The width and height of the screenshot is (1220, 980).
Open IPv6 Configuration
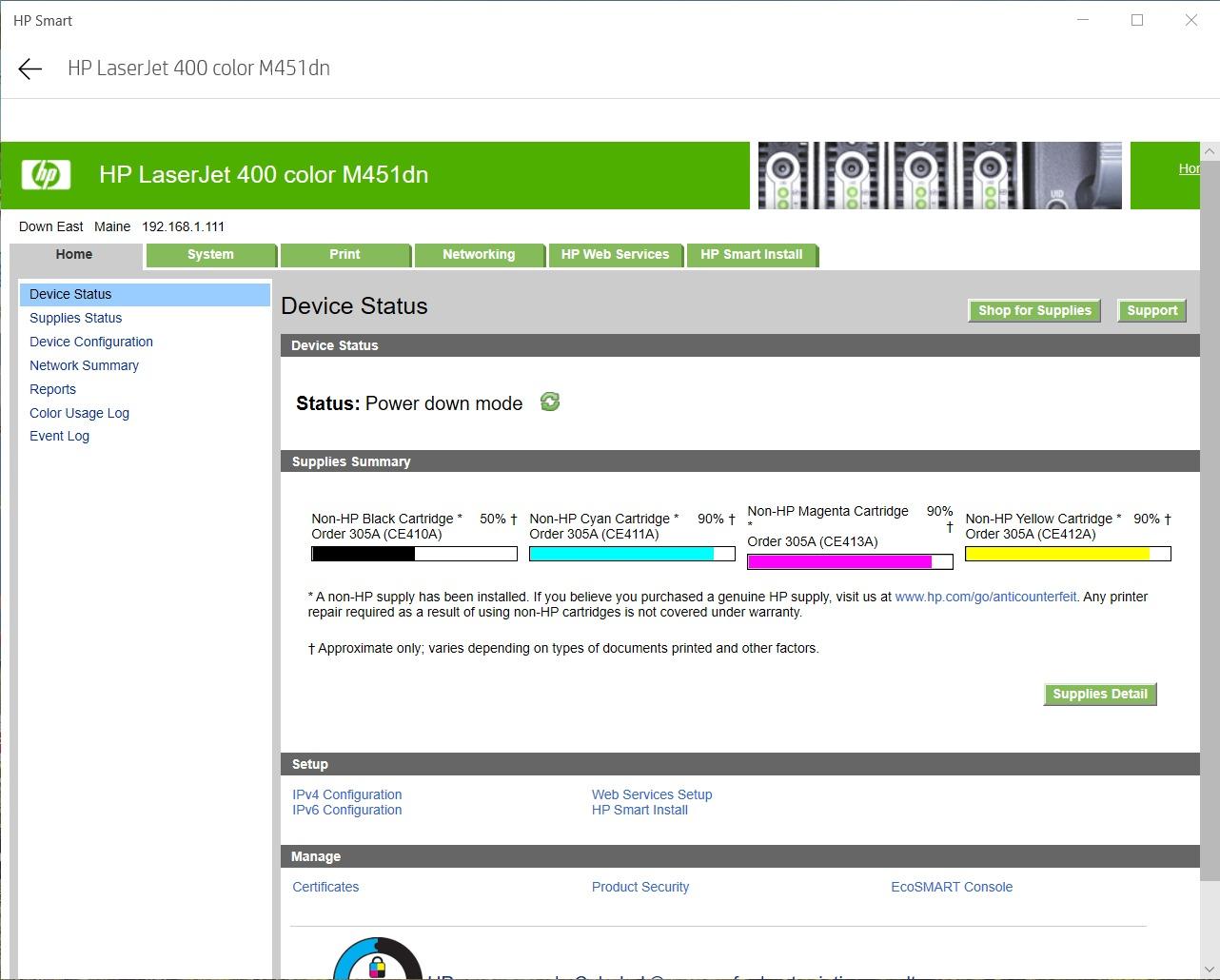pos(347,810)
